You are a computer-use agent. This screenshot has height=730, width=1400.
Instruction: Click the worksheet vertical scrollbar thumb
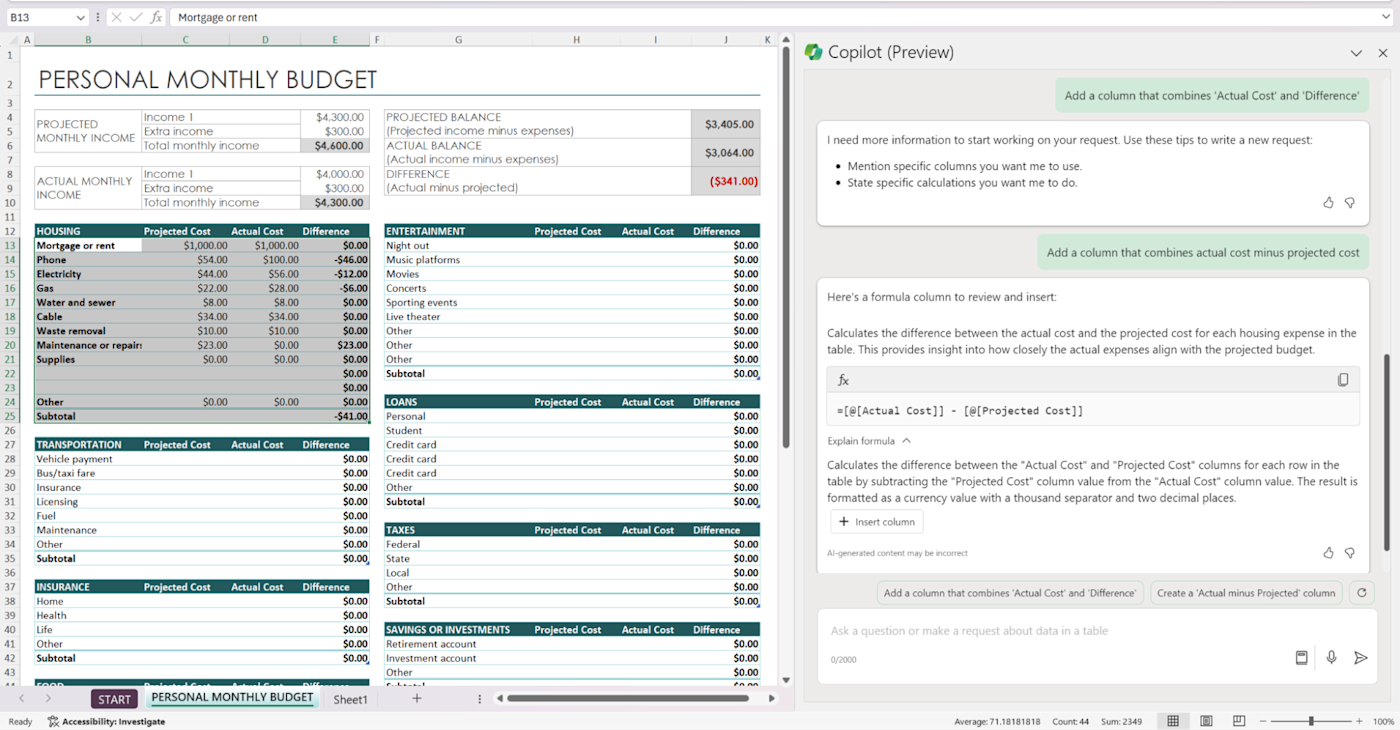point(785,245)
